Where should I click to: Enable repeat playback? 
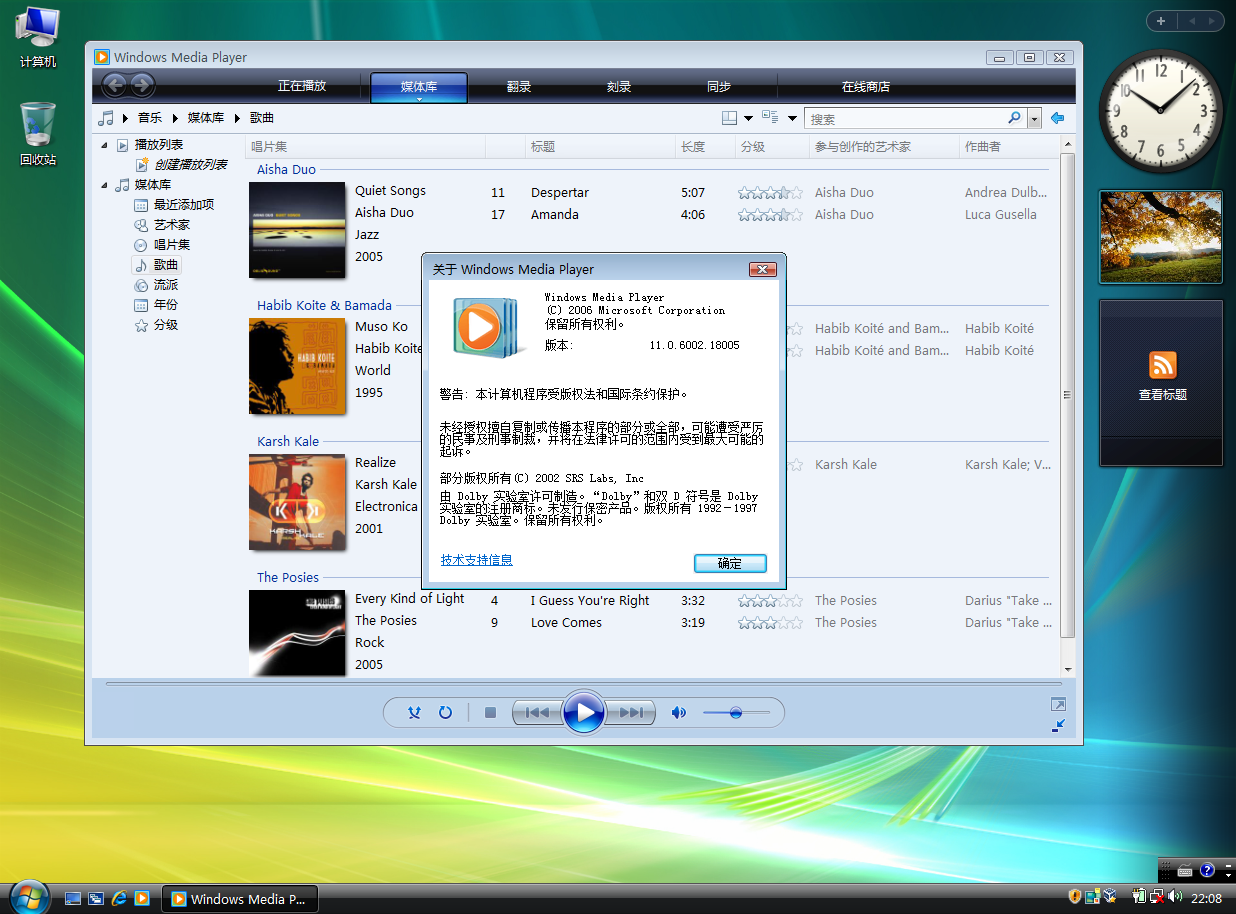(445, 712)
